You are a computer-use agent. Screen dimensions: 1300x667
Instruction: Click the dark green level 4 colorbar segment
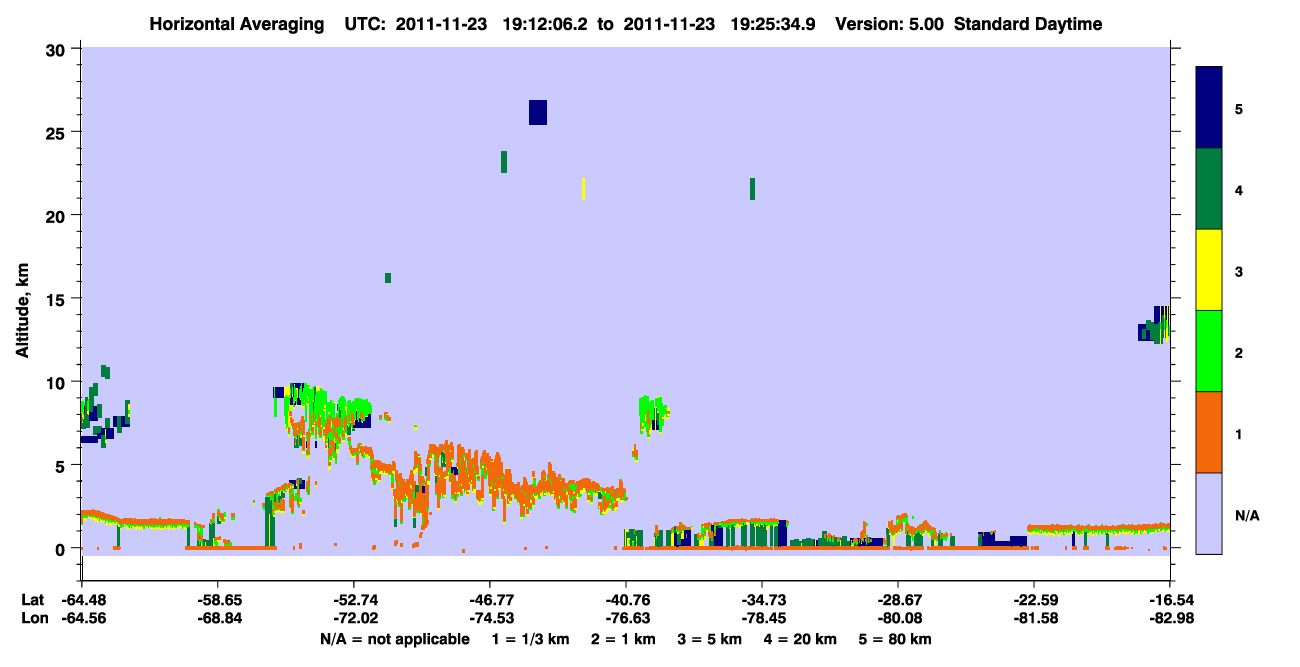tap(1209, 189)
